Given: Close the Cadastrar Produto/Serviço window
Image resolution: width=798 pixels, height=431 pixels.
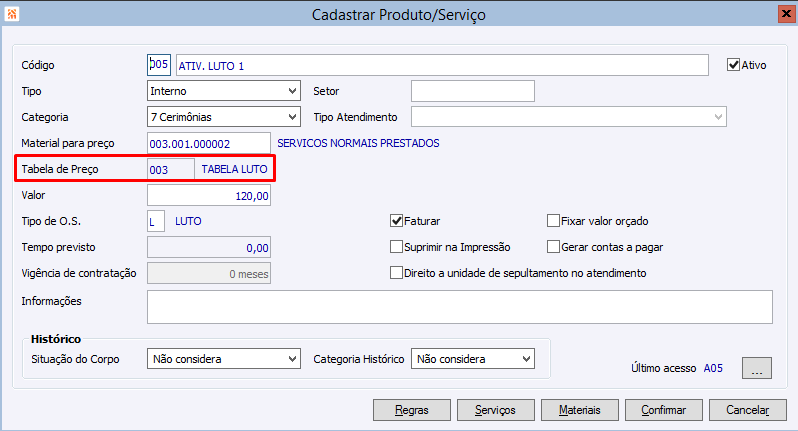Looking at the screenshot, I should coord(784,14).
